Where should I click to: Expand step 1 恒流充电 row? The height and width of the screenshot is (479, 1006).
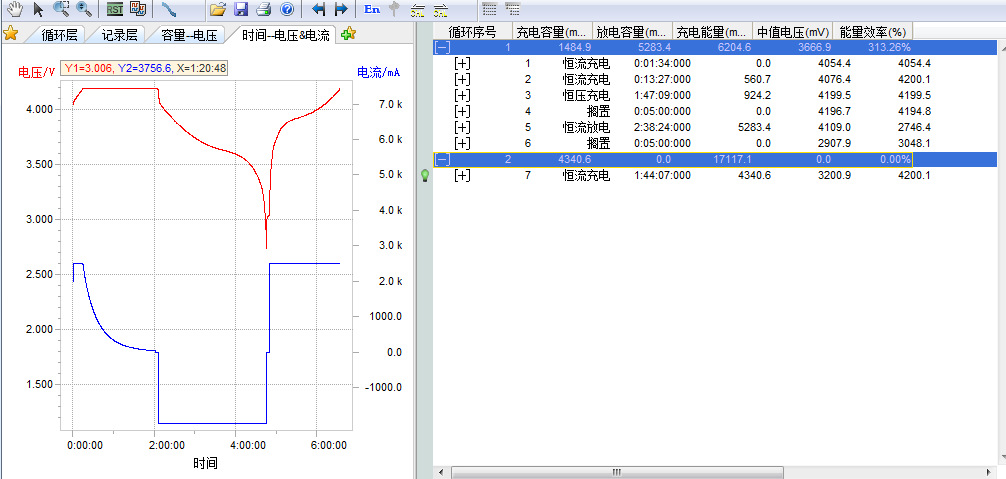(x=462, y=63)
